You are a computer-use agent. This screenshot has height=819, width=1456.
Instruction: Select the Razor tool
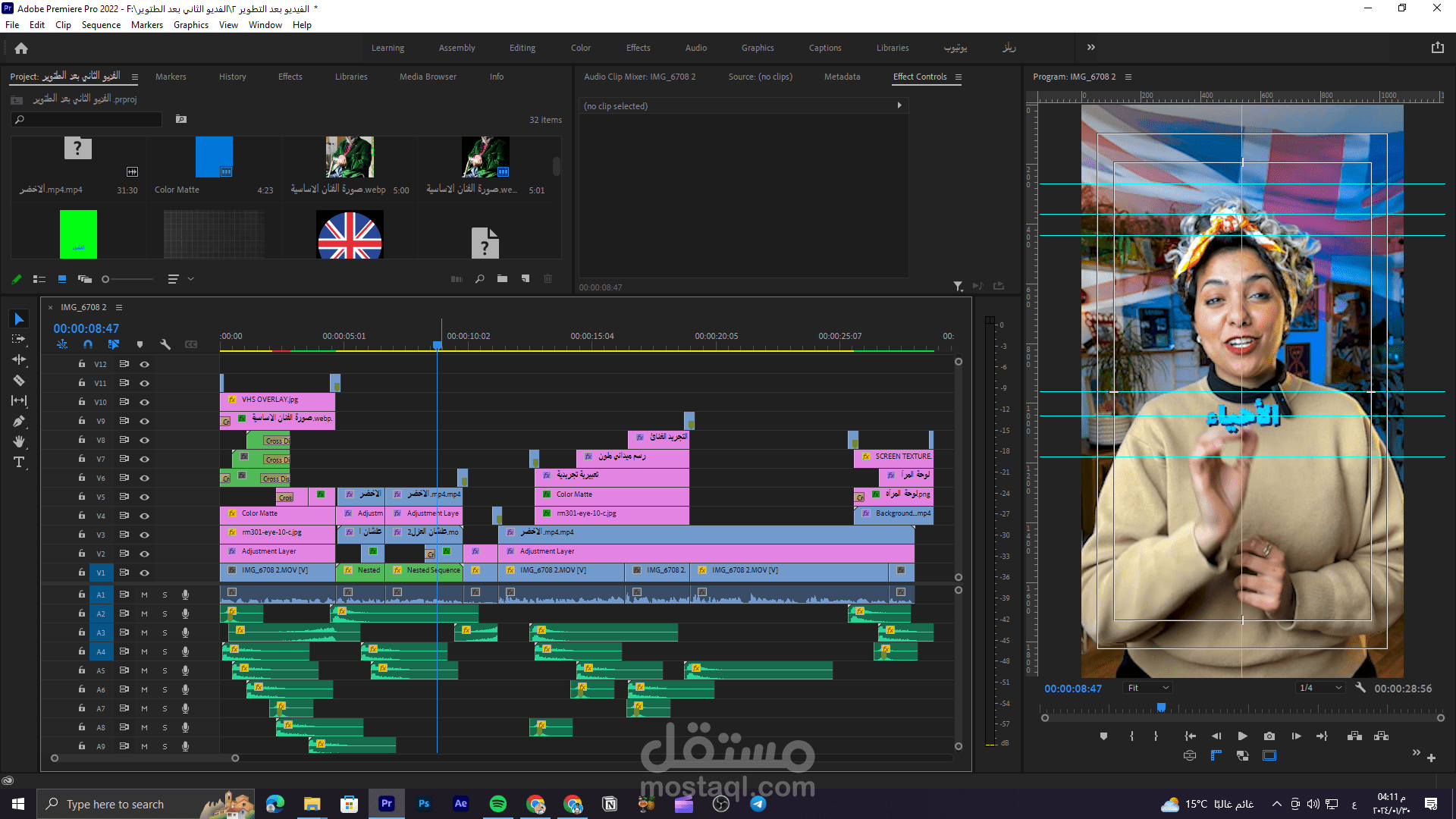pos(19,381)
